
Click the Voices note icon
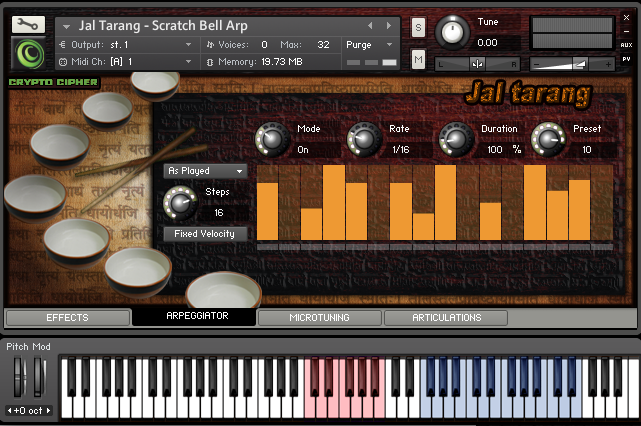(x=210, y=45)
